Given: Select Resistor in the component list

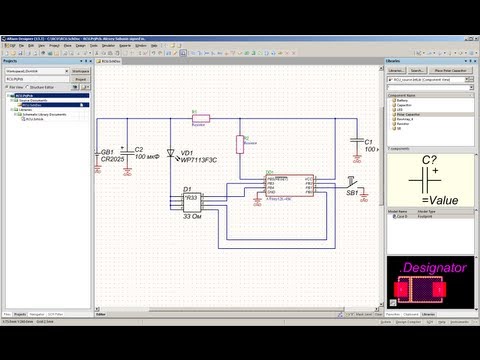Looking at the screenshot, I should 403,124.
